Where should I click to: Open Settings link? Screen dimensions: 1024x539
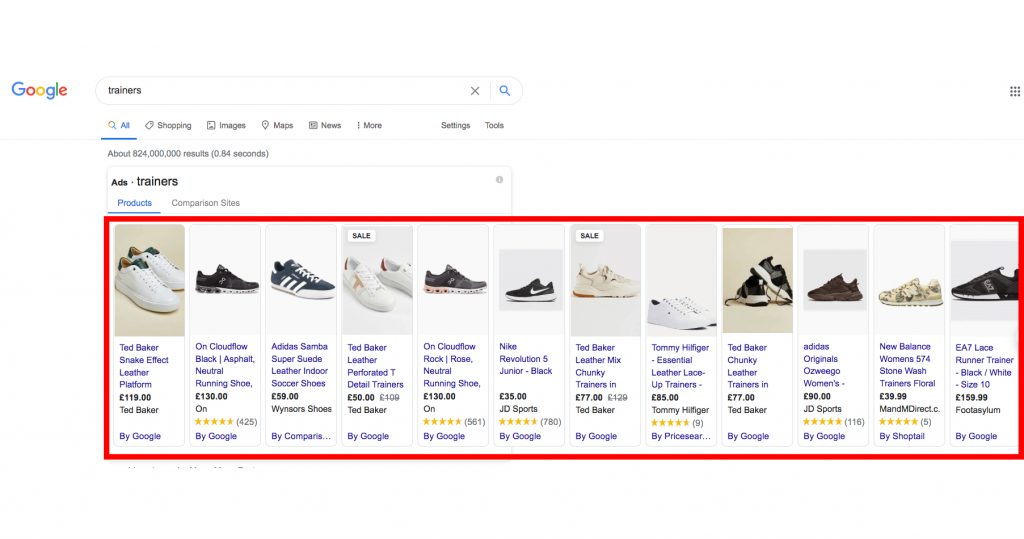click(x=455, y=125)
